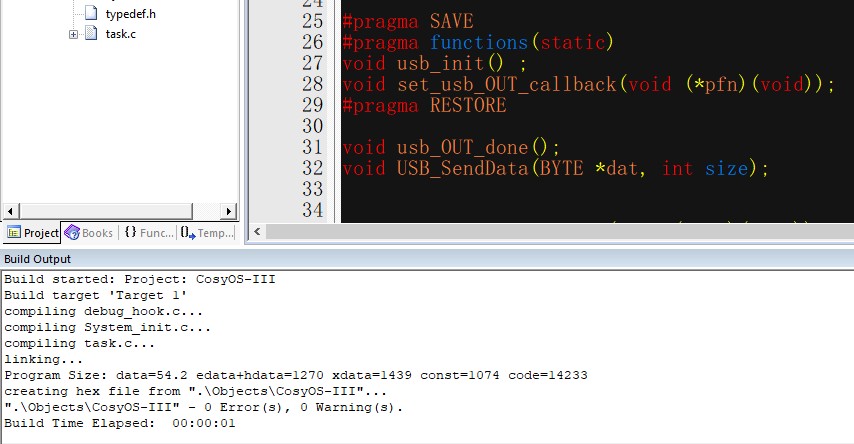Click line number 27 in the gutter
Image resolution: width=854 pixels, height=444 pixels.
313,63
